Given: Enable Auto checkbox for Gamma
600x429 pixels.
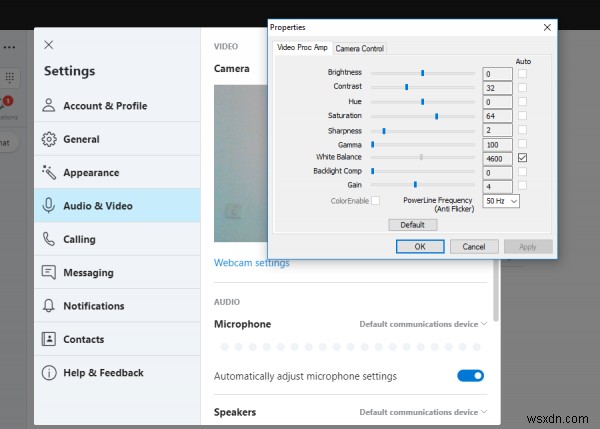Looking at the screenshot, I should (x=522, y=144).
